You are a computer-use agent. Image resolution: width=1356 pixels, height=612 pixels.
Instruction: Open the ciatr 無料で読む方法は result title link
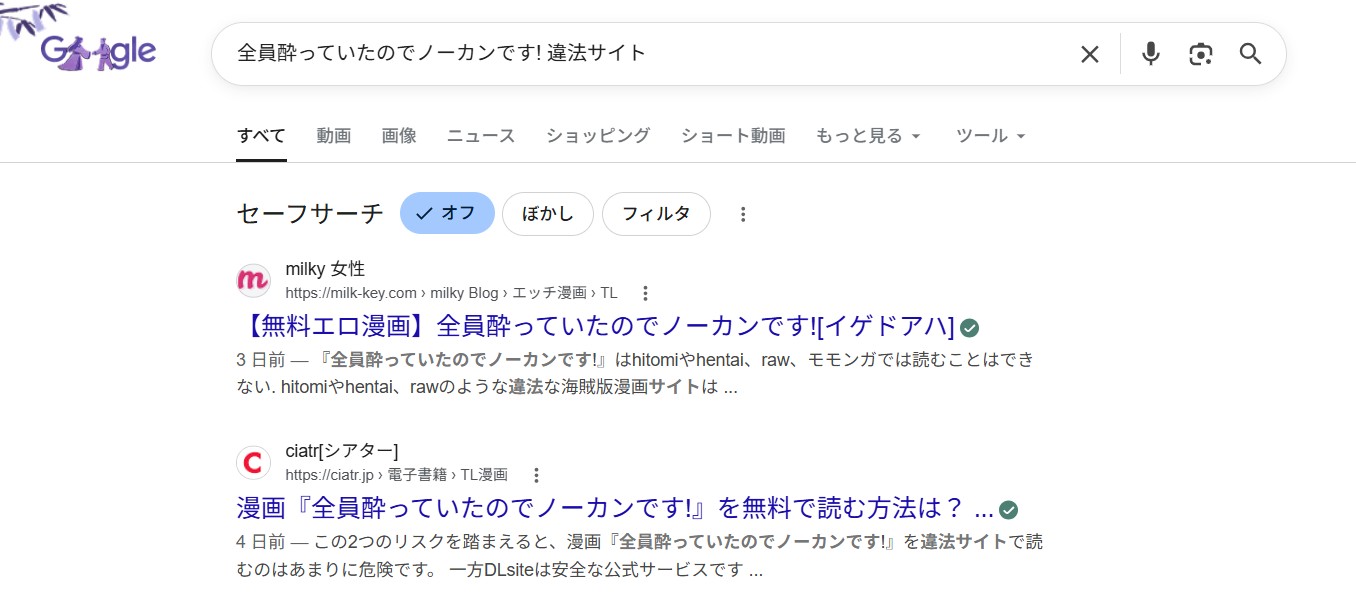point(615,509)
